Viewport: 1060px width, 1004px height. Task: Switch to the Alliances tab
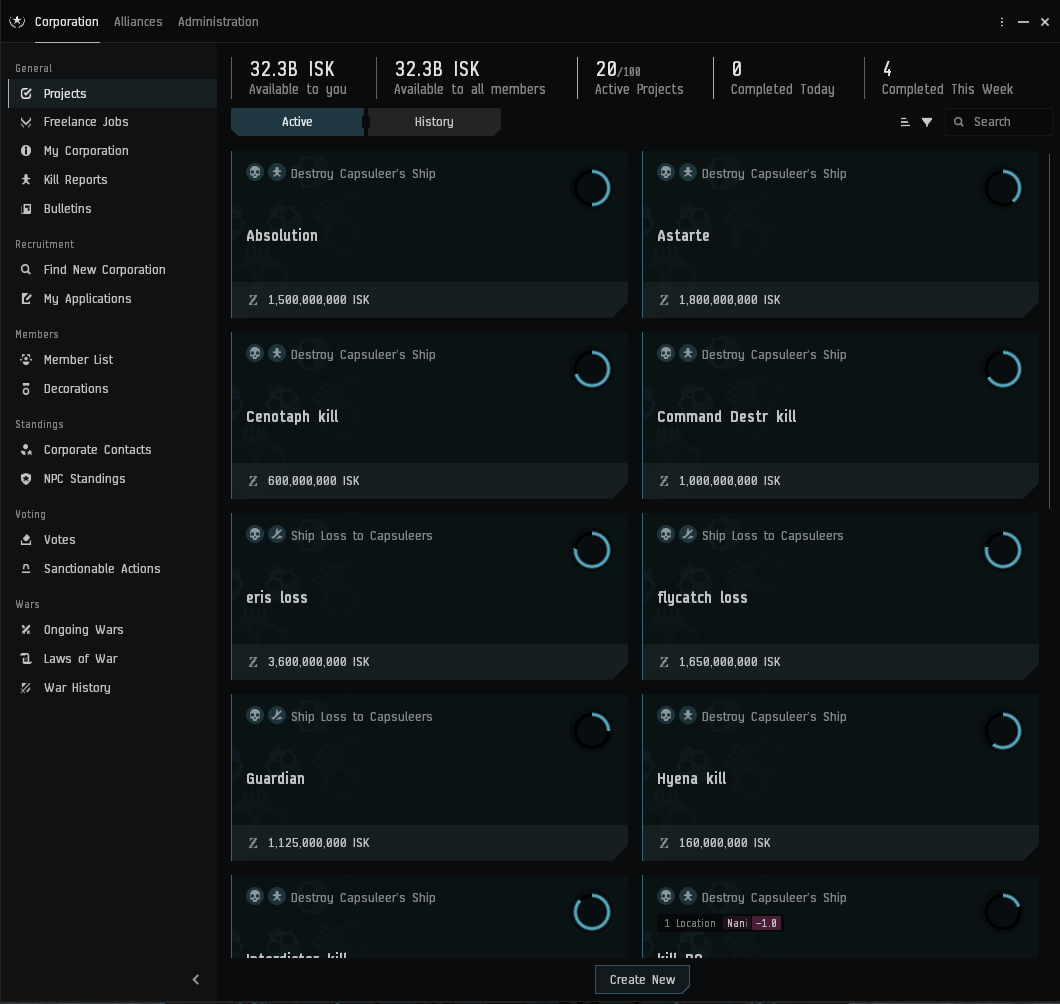click(x=138, y=22)
